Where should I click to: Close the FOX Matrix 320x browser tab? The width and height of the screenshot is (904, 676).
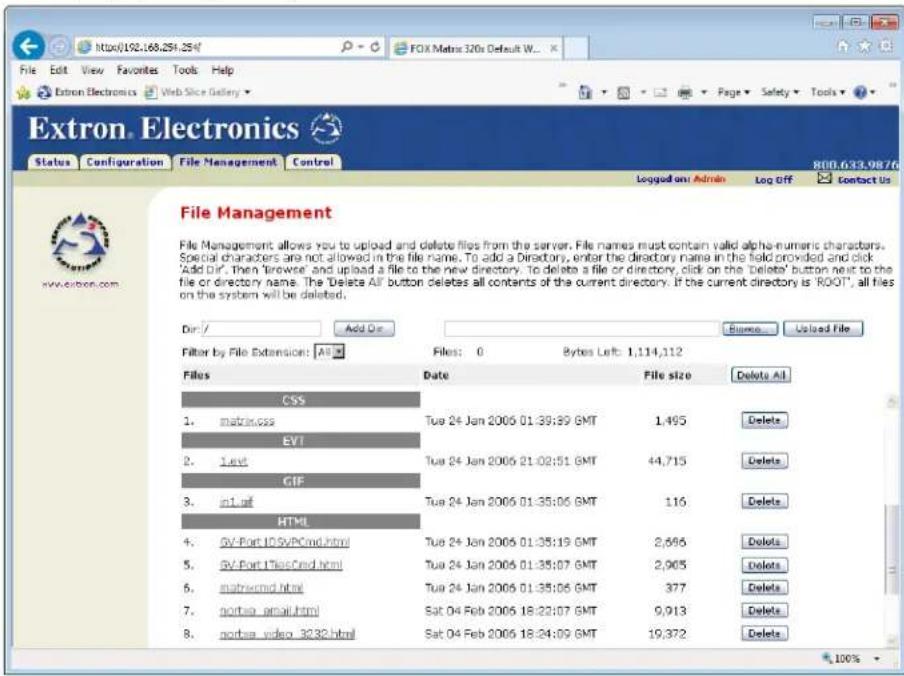[x=553, y=48]
